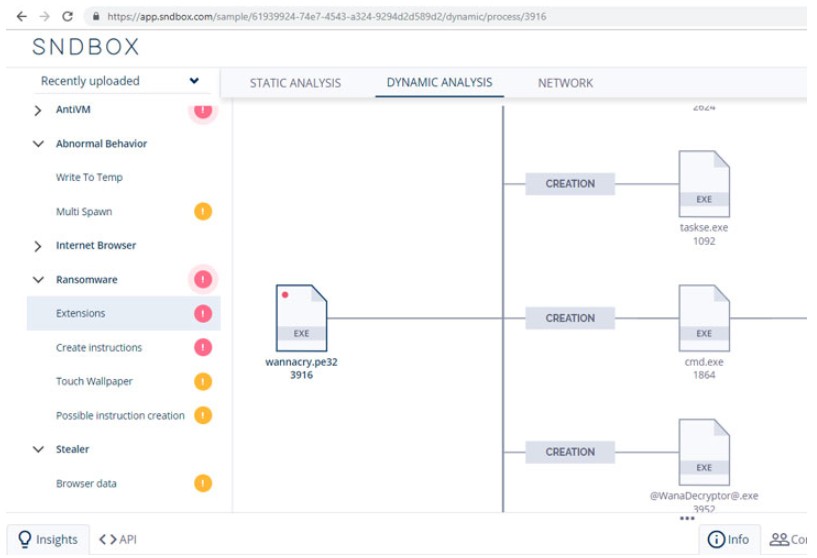Click process ID 1092 under taskse.exe

pyautogui.click(x=704, y=241)
